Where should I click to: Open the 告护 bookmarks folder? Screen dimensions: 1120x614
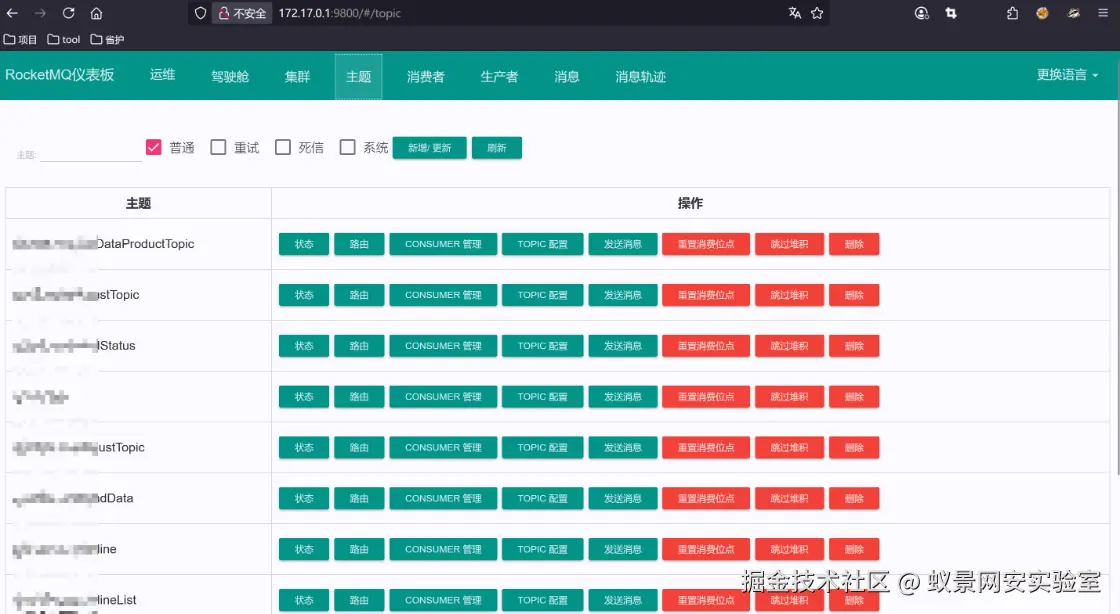[107, 39]
